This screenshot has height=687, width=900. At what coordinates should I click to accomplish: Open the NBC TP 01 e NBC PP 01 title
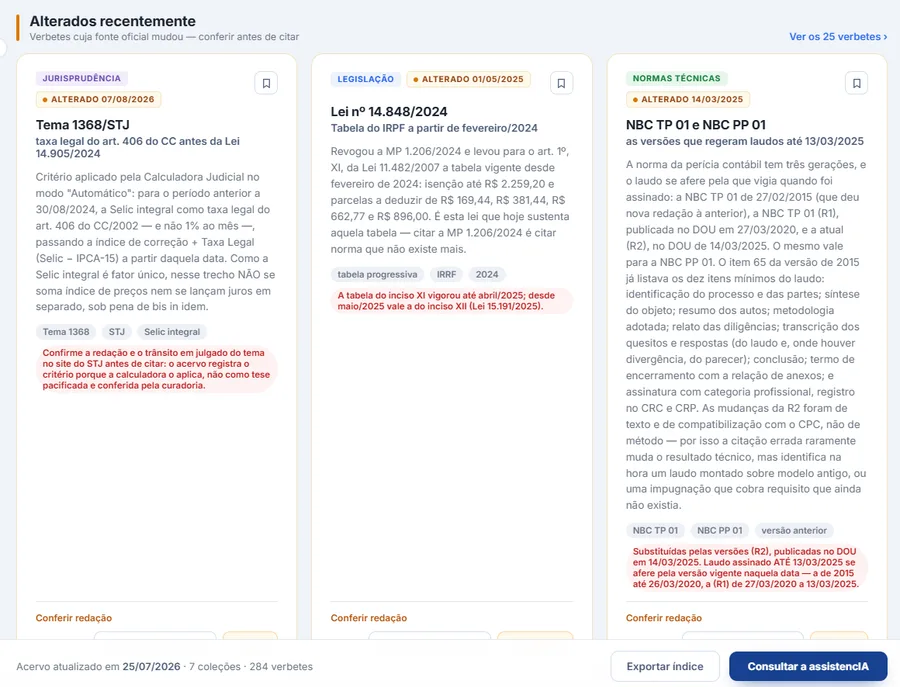click(696, 125)
